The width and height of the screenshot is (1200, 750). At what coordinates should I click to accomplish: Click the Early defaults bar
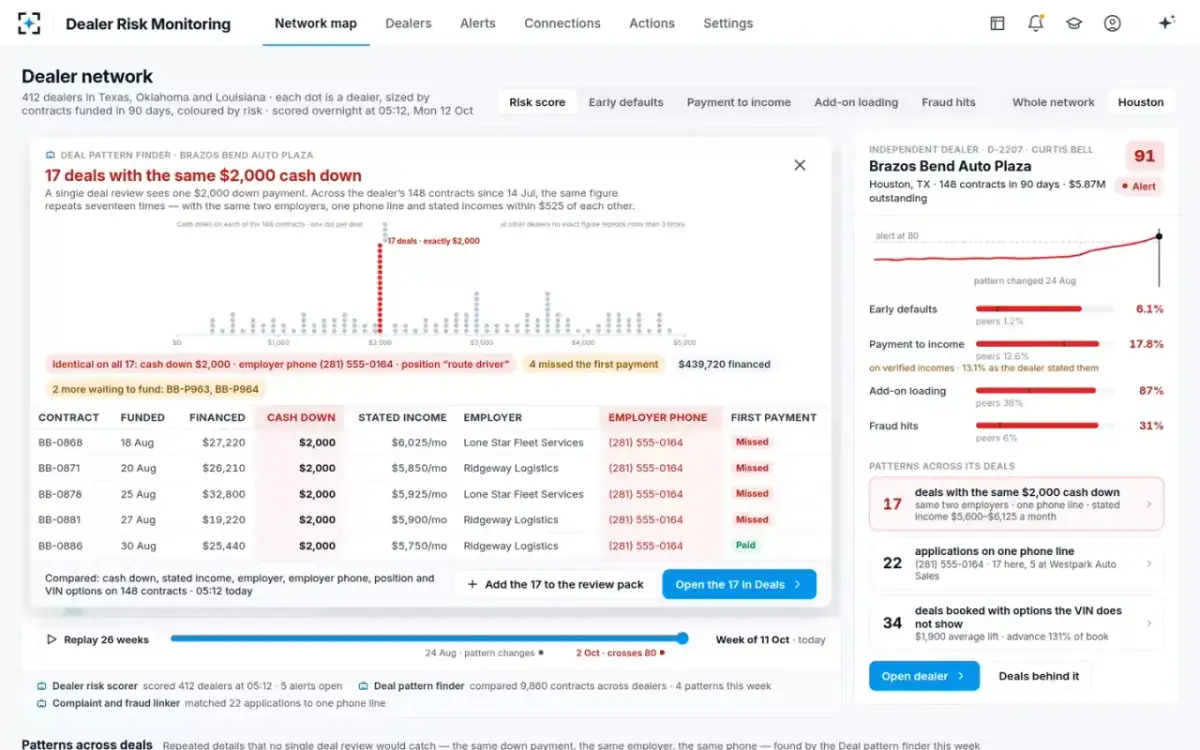click(1044, 309)
